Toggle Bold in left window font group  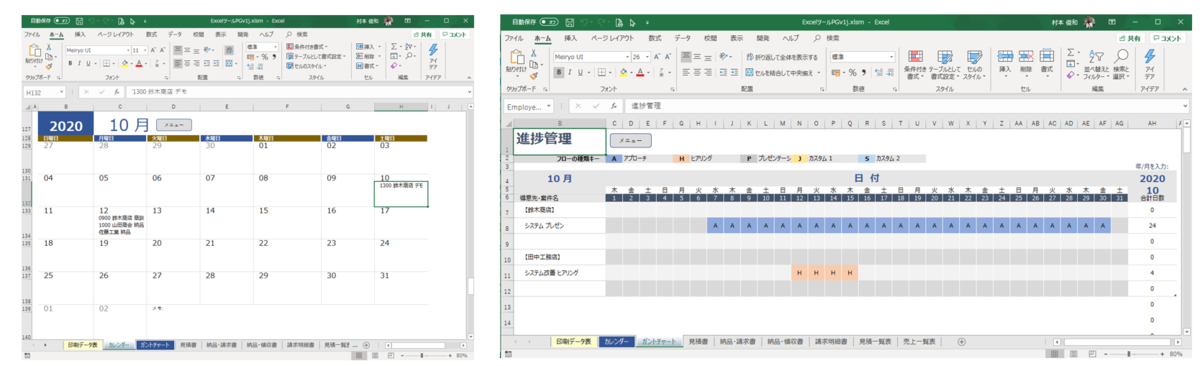[x=70, y=62]
